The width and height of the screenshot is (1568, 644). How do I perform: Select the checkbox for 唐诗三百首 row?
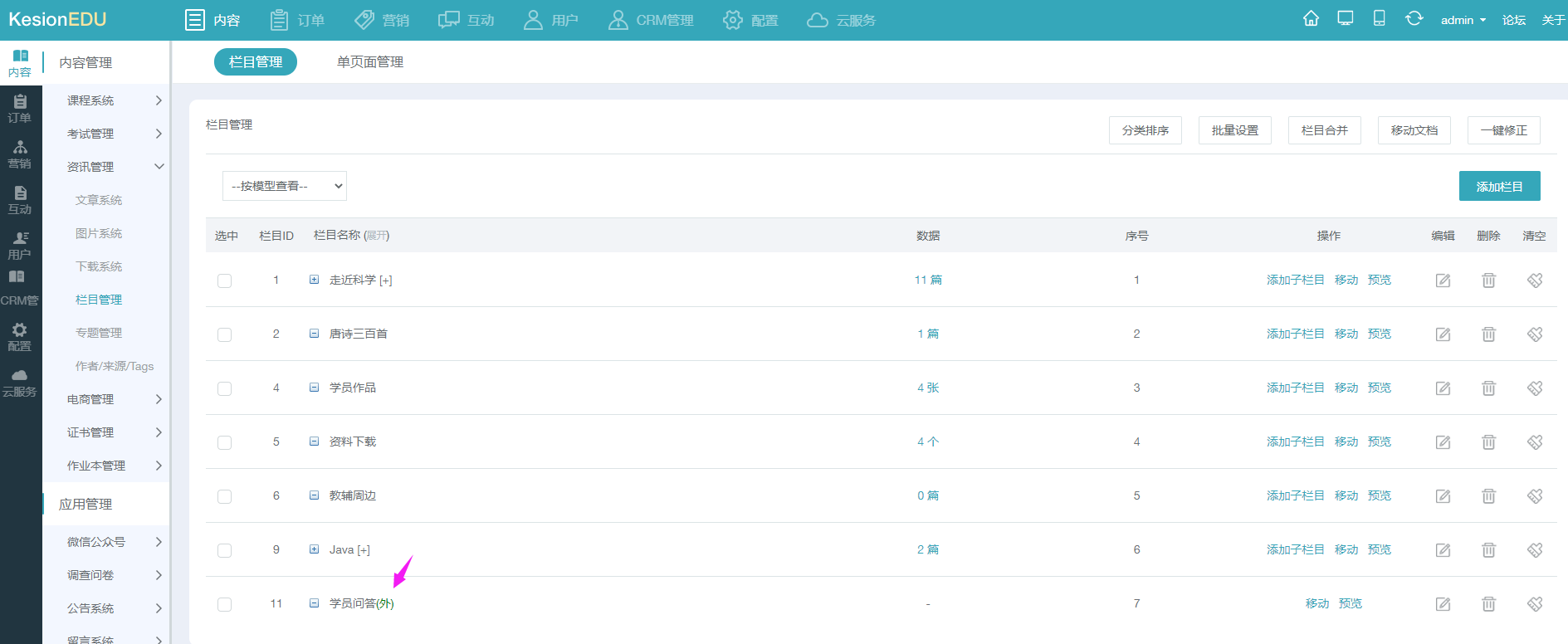pyautogui.click(x=224, y=334)
